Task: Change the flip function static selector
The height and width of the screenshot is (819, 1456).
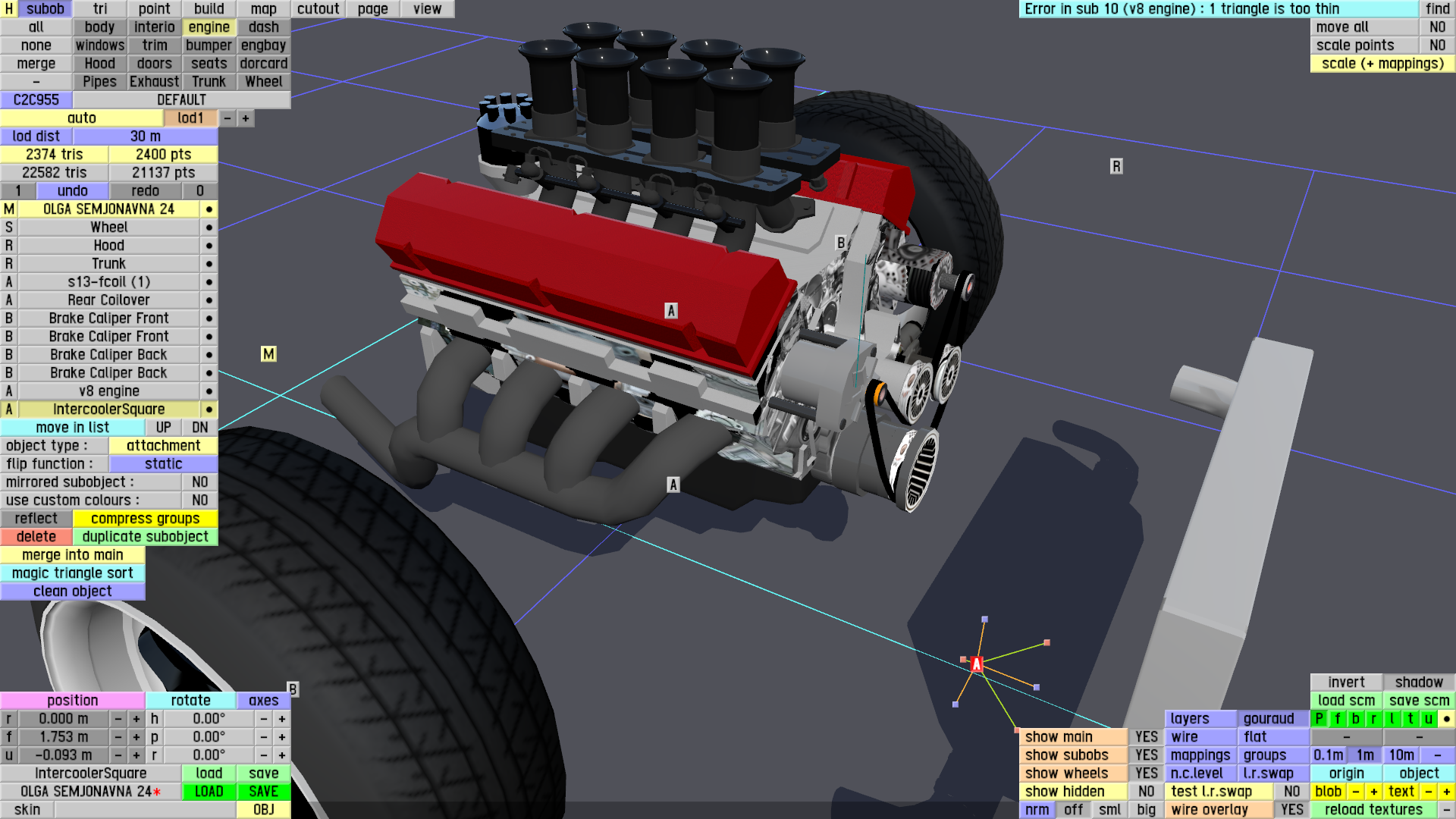Action: point(163,464)
